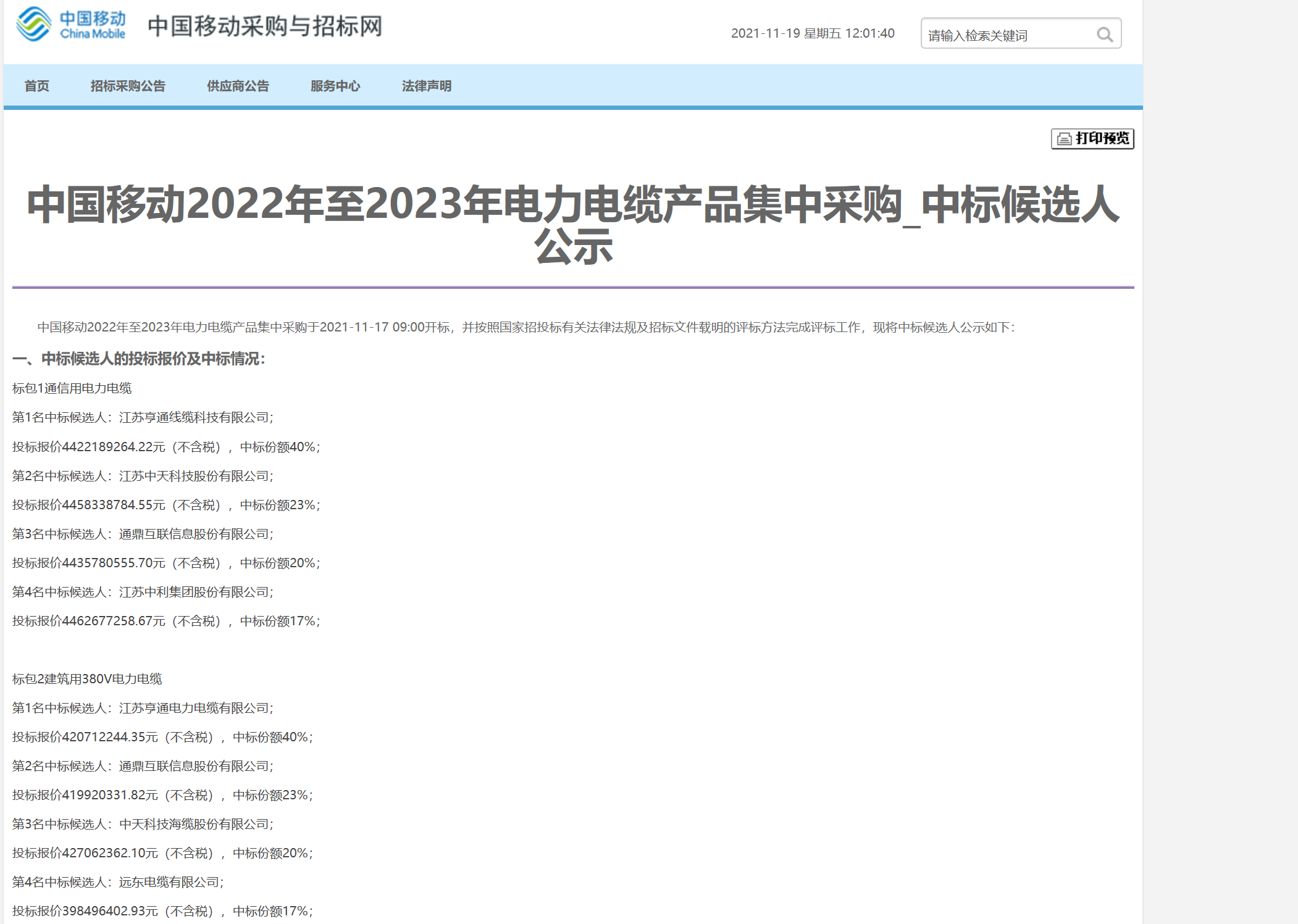Click the line 江苏亨通线缆科技有限公司
This screenshot has height=924, width=1298.
[x=143, y=417]
